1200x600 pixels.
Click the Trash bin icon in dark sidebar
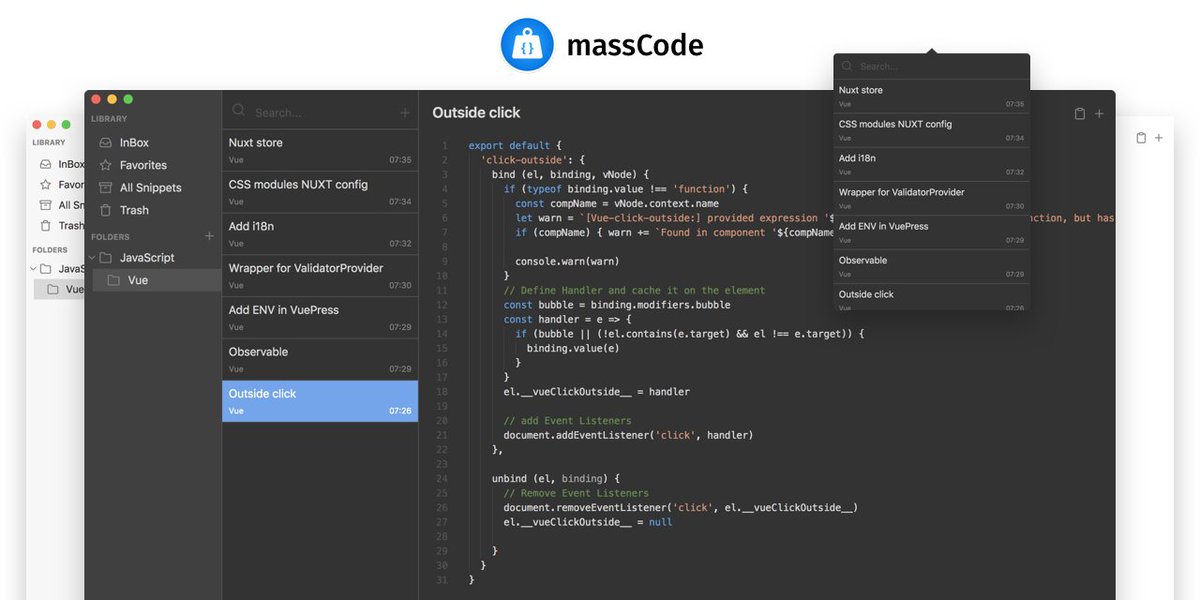[106, 210]
